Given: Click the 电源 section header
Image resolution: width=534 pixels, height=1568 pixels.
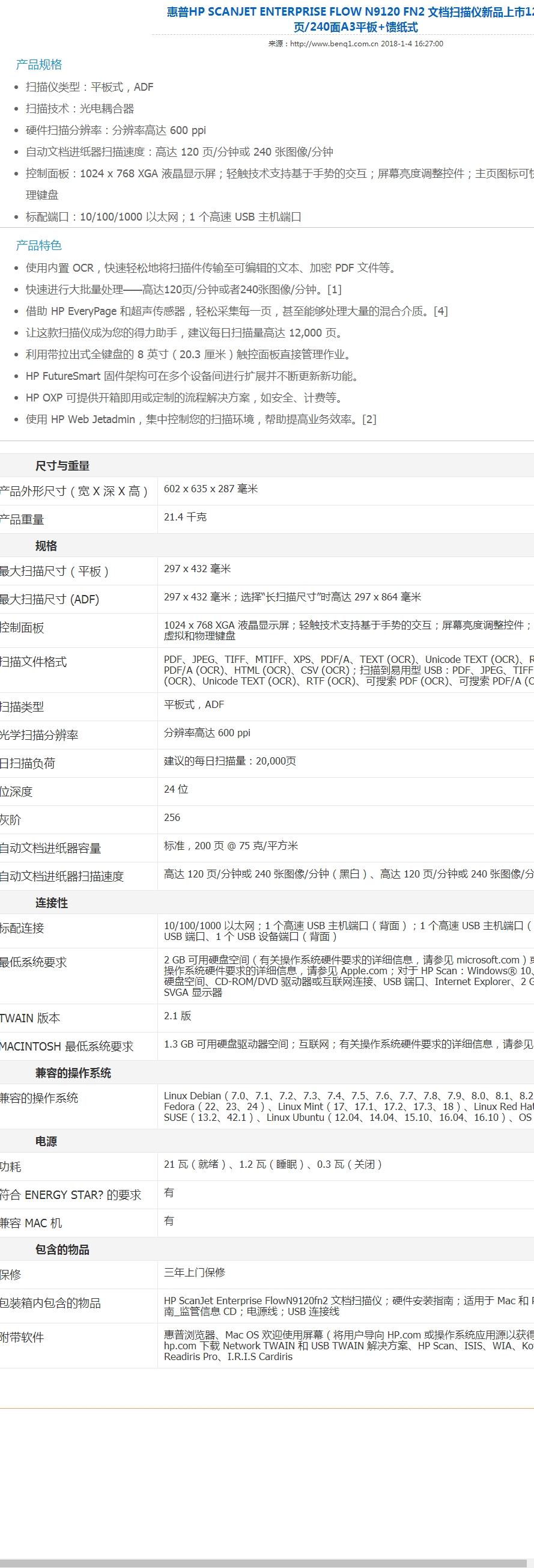Looking at the screenshot, I should click(46, 1141).
